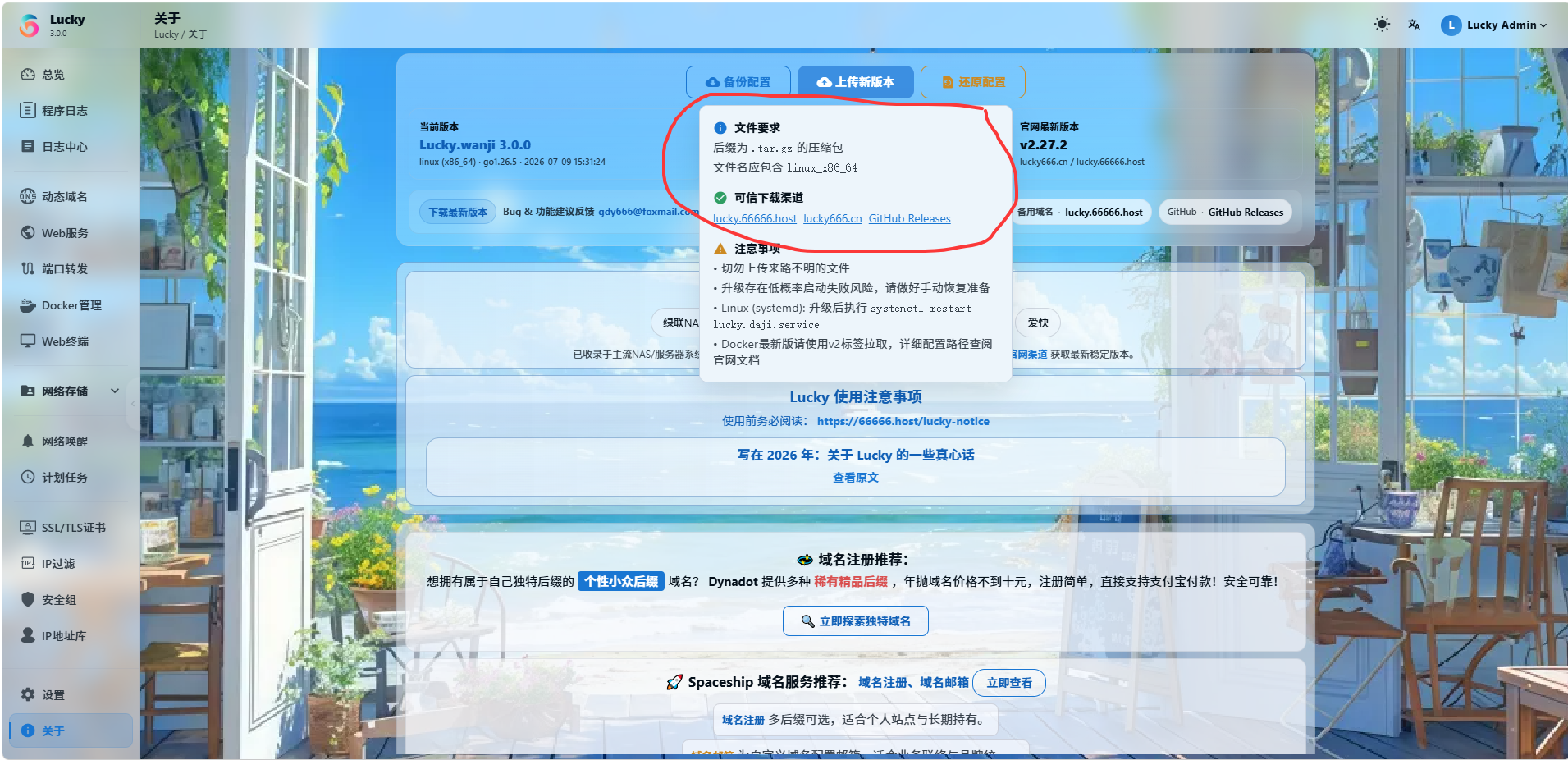
Task: Click the 网络唤醒 bell icon
Action: pyautogui.click(x=28, y=442)
